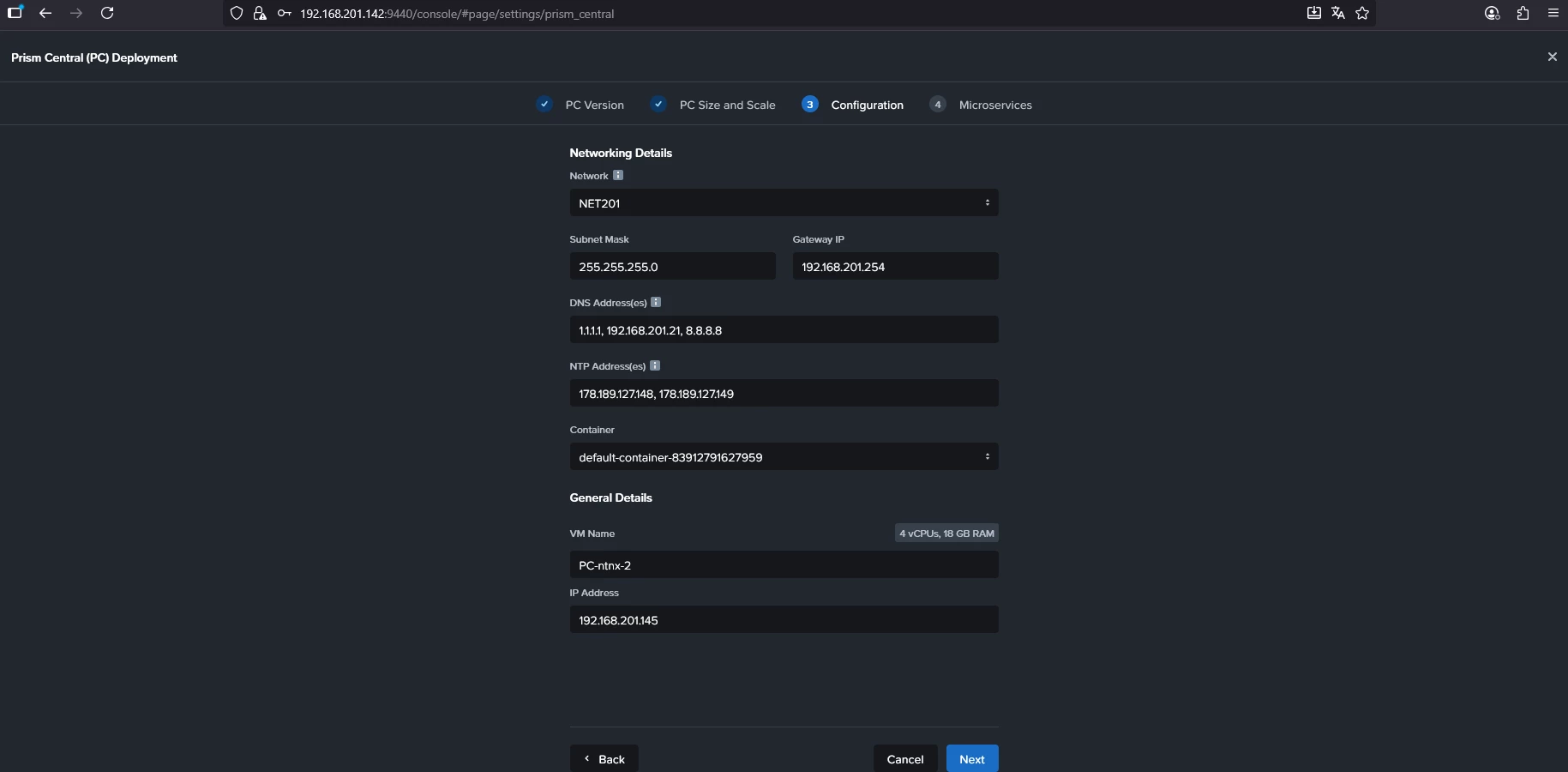The height and width of the screenshot is (772, 1568).
Task: Click the step 4 number badge
Action: coord(938,104)
